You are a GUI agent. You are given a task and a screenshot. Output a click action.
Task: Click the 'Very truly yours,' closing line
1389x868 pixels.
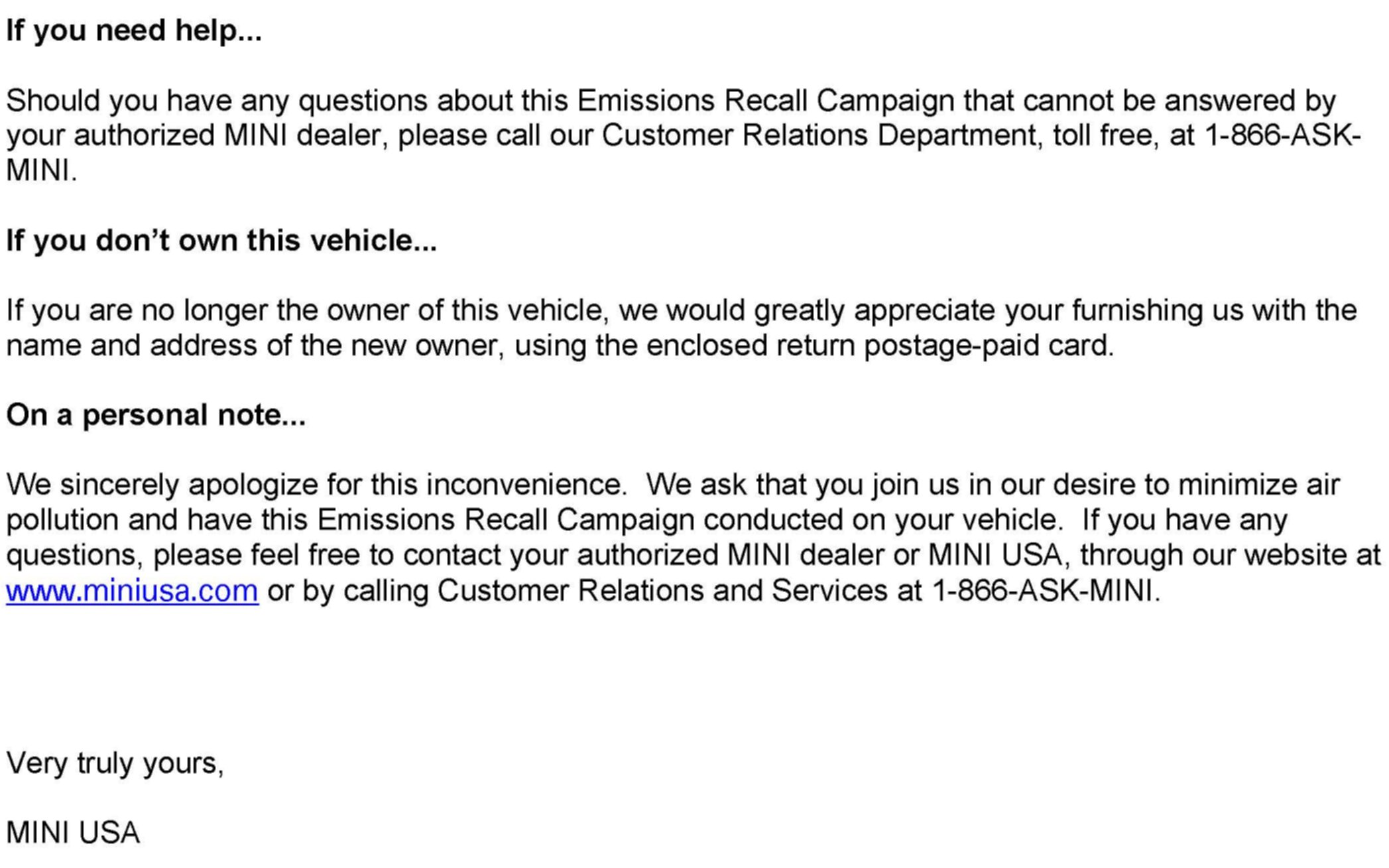[115, 763]
